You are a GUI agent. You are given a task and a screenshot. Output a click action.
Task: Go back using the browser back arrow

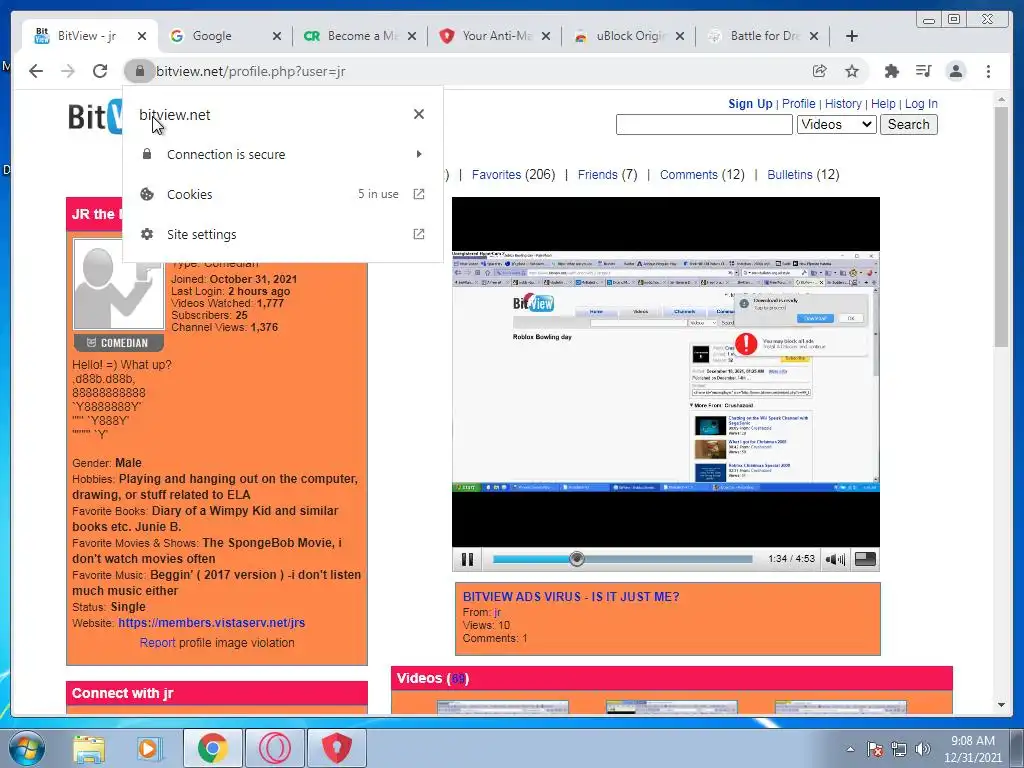tap(36, 71)
